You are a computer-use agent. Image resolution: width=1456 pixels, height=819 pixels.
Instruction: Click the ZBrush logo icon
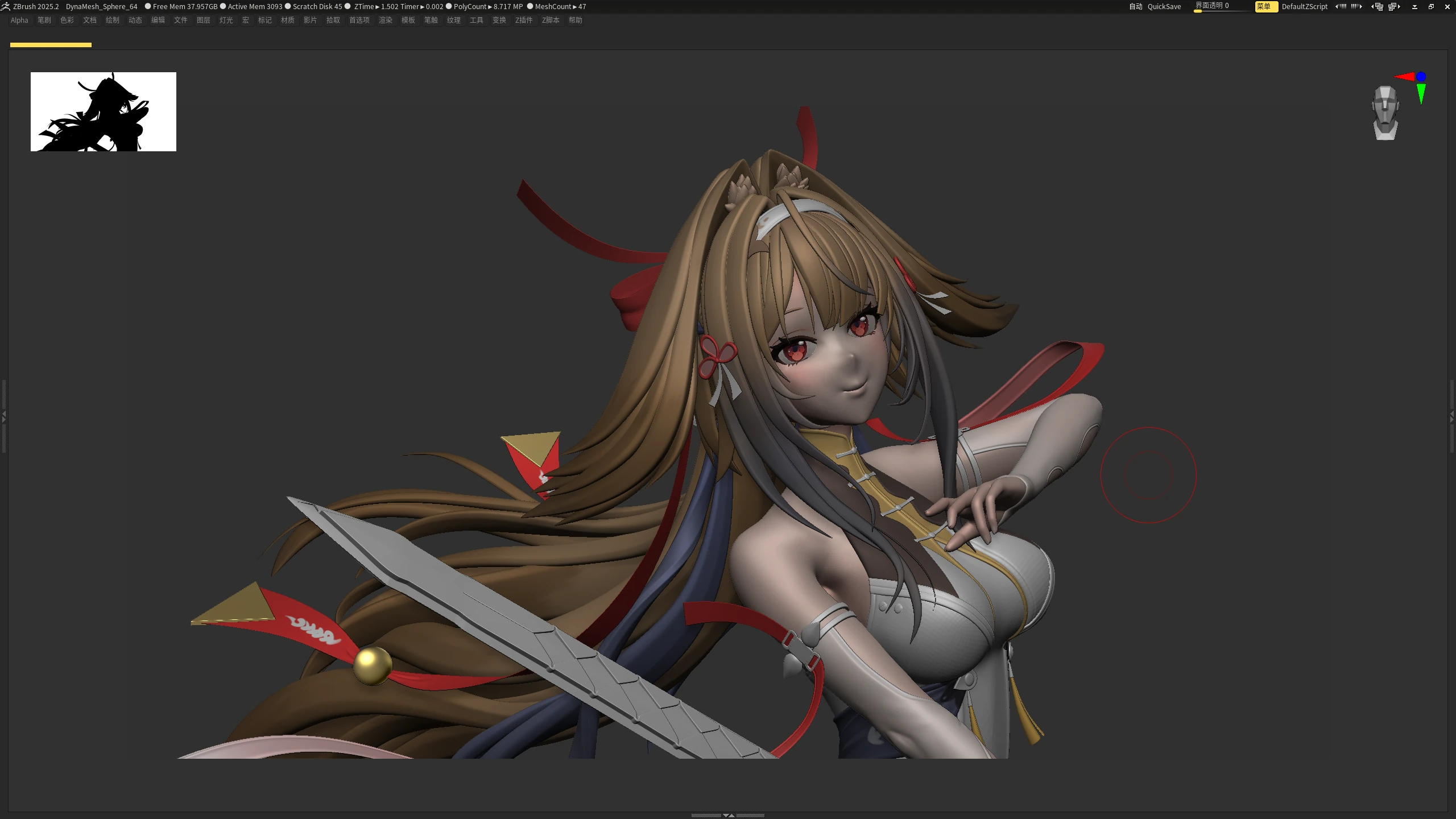point(6,6)
